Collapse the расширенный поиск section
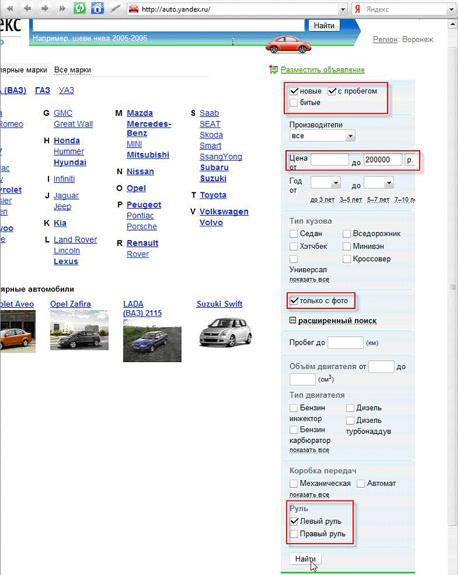The height and width of the screenshot is (575, 458). (x=292, y=321)
